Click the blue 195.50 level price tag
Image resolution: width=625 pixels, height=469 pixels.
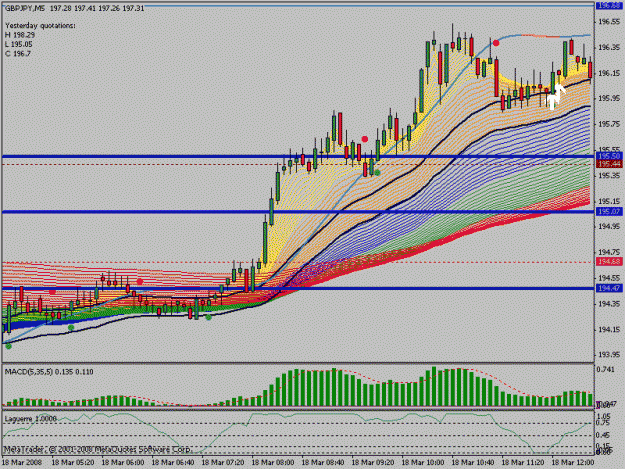click(609, 157)
